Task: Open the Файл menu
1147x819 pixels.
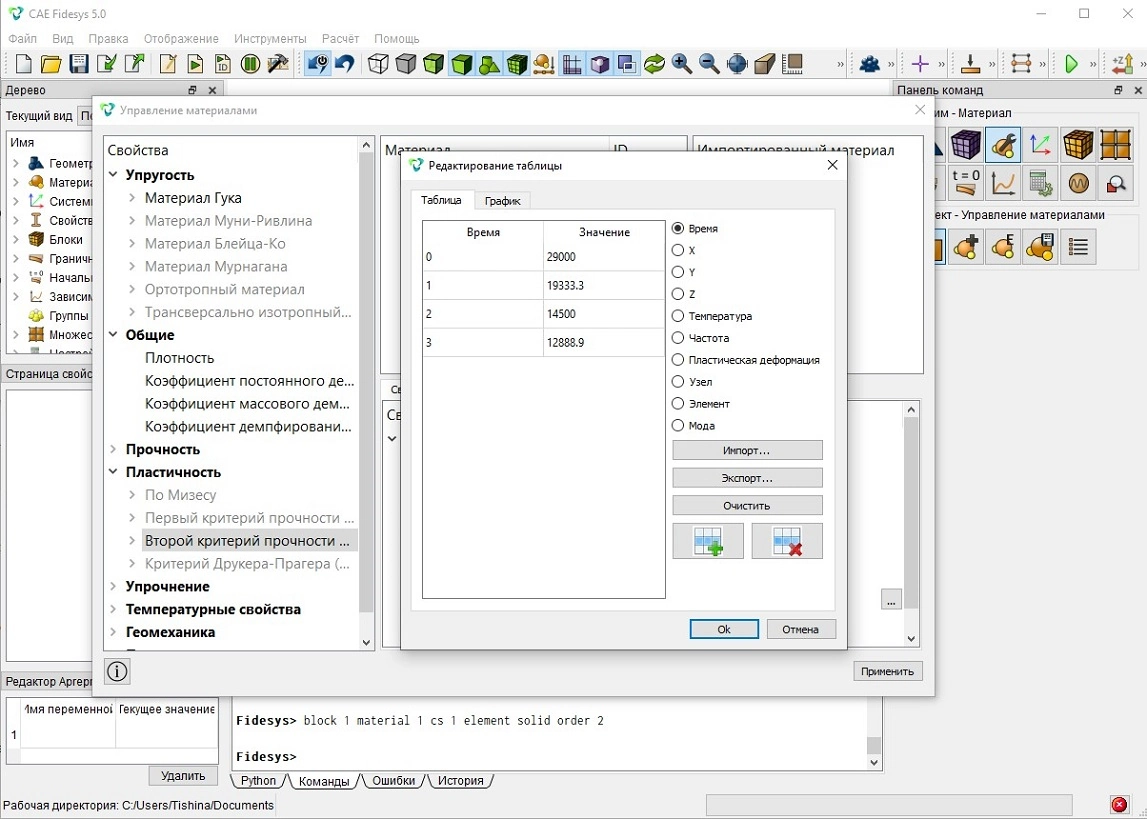Action: [x=23, y=39]
